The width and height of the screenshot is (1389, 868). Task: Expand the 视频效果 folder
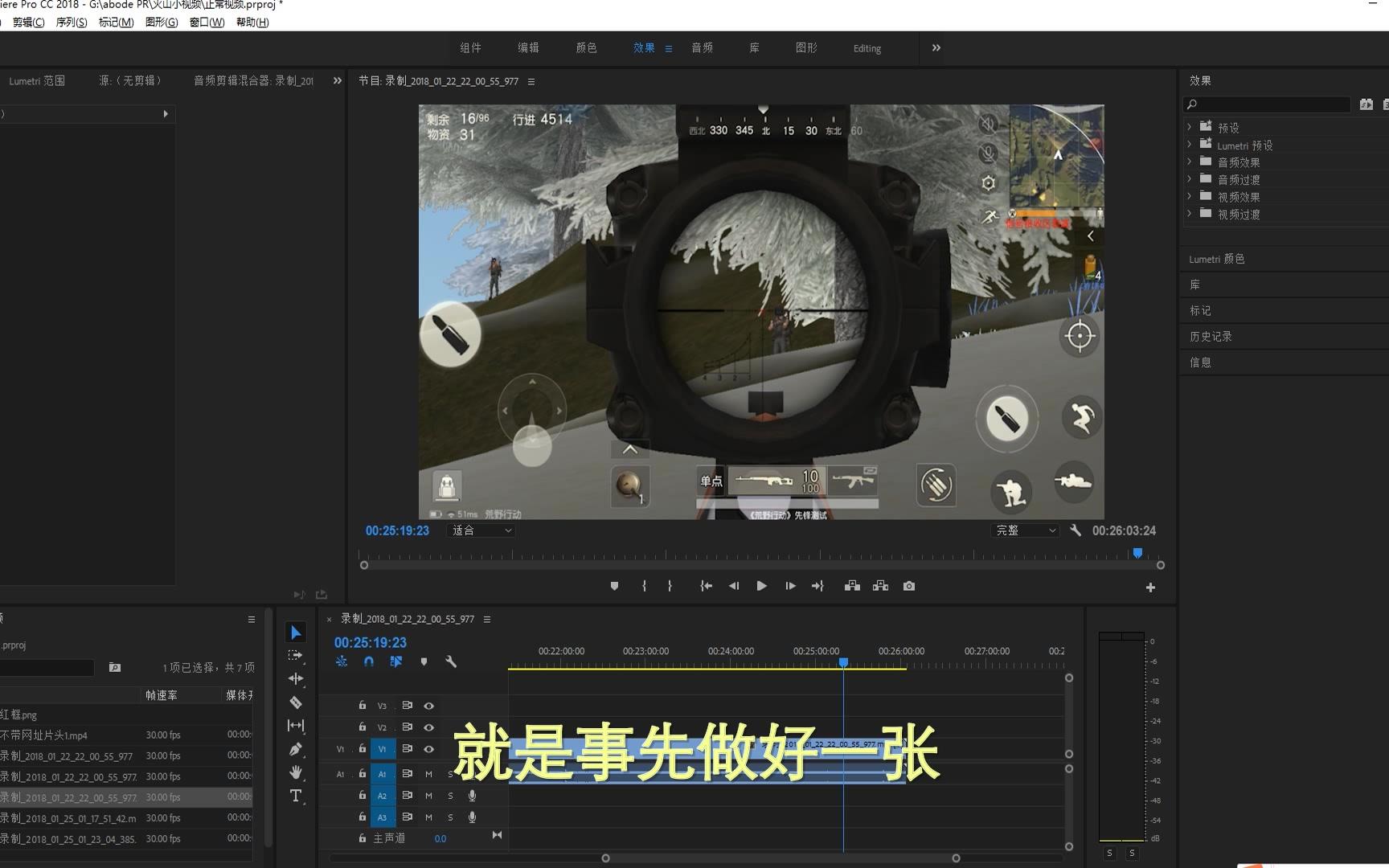pos(1190,196)
